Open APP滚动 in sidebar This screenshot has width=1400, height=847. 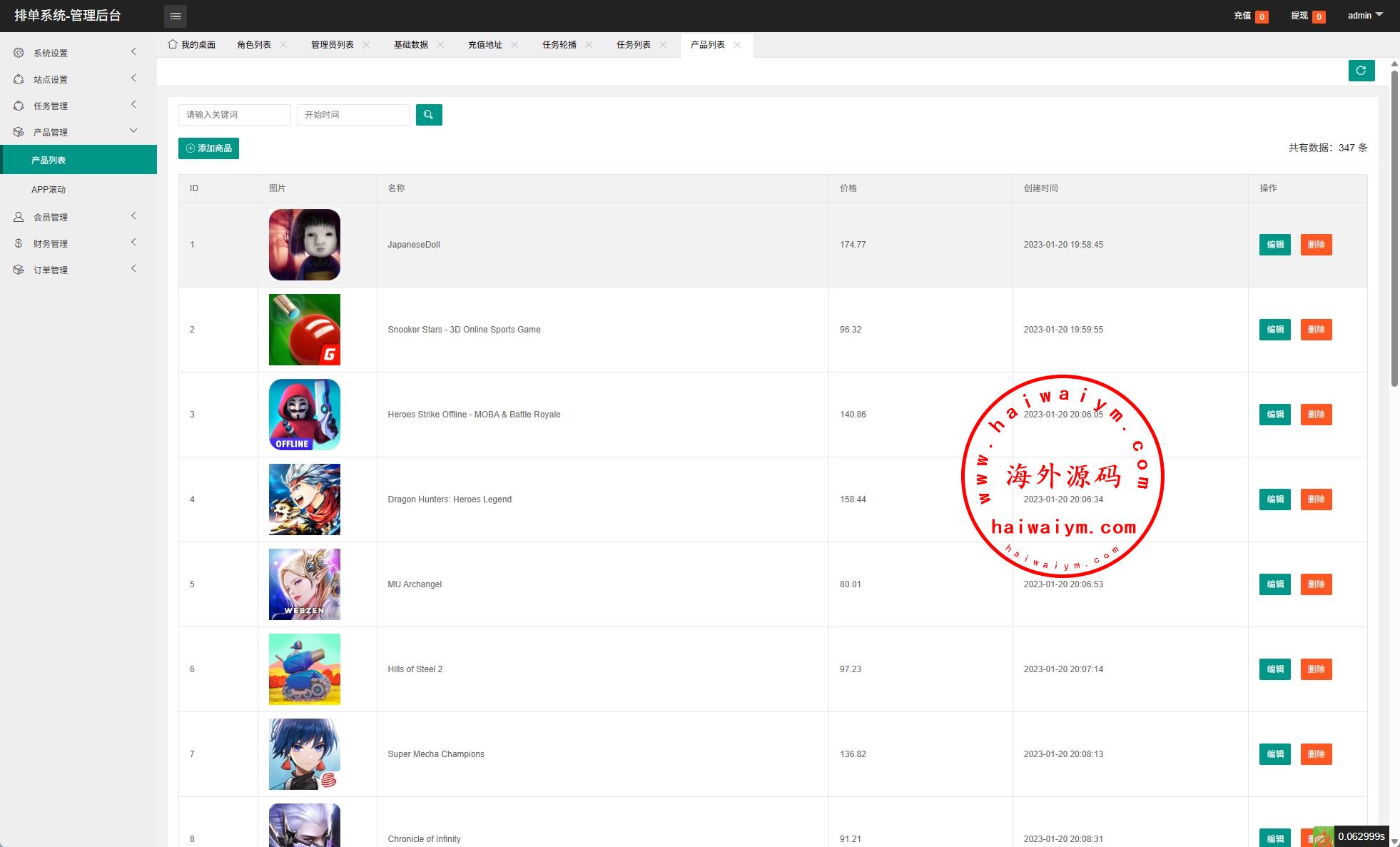point(49,189)
